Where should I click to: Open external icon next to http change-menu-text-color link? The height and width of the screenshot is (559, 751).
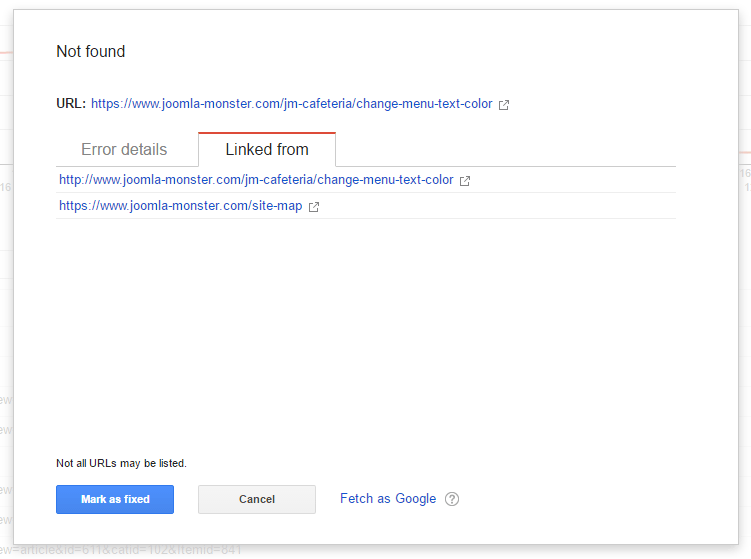coord(465,181)
